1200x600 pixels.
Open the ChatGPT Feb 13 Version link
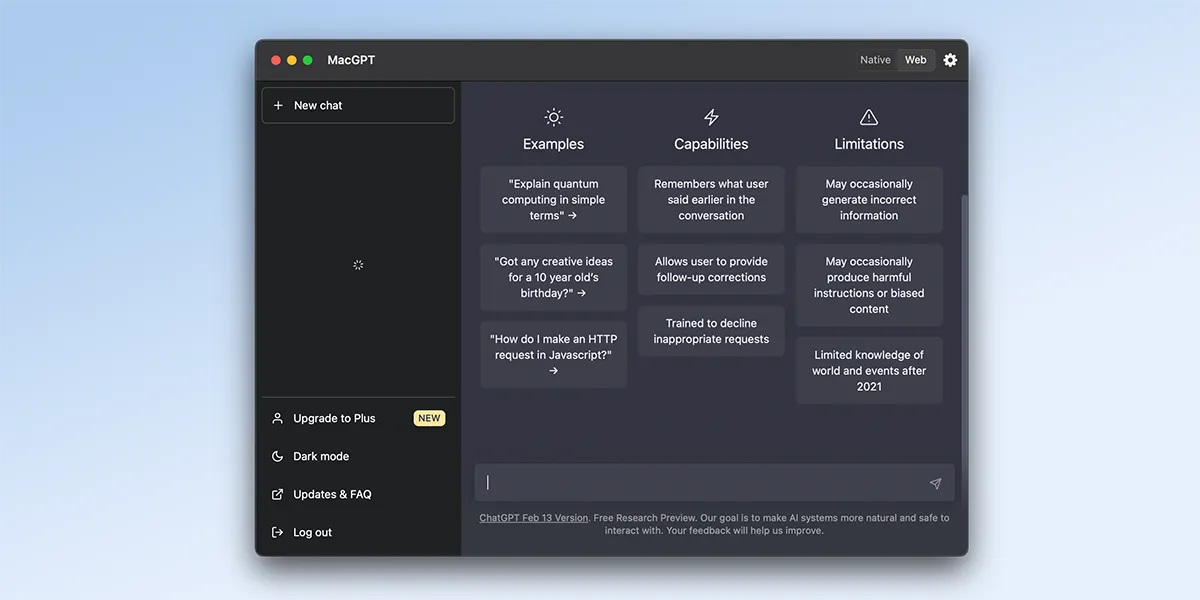534,518
